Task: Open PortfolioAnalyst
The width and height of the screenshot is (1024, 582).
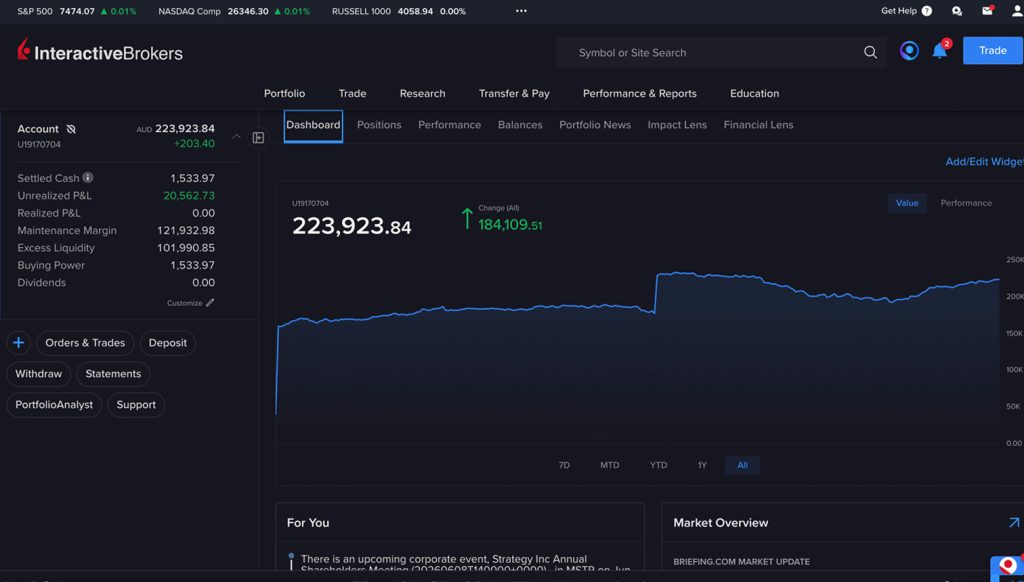Action: click(54, 404)
